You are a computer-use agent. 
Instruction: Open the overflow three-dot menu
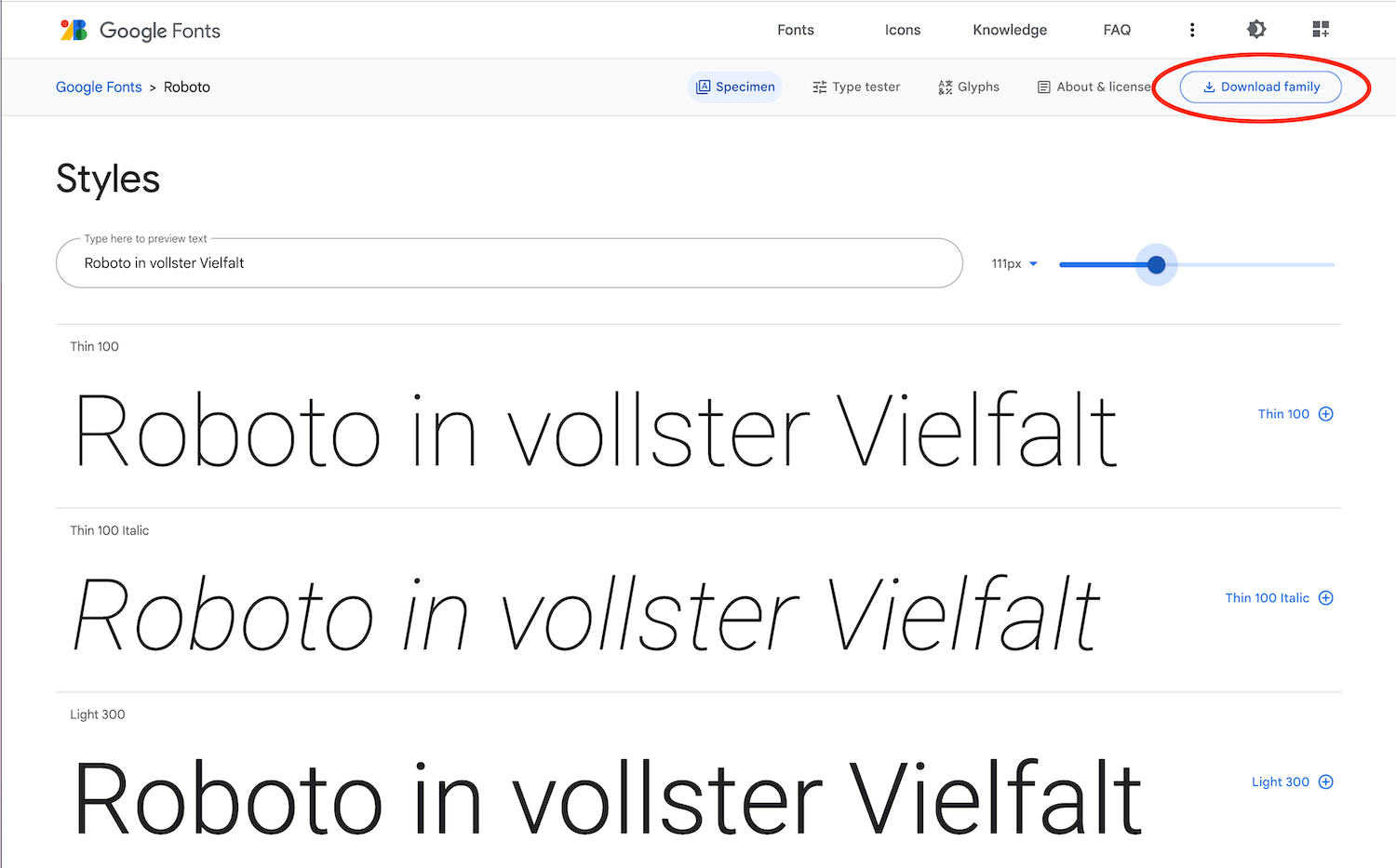pyautogui.click(x=1192, y=29)
